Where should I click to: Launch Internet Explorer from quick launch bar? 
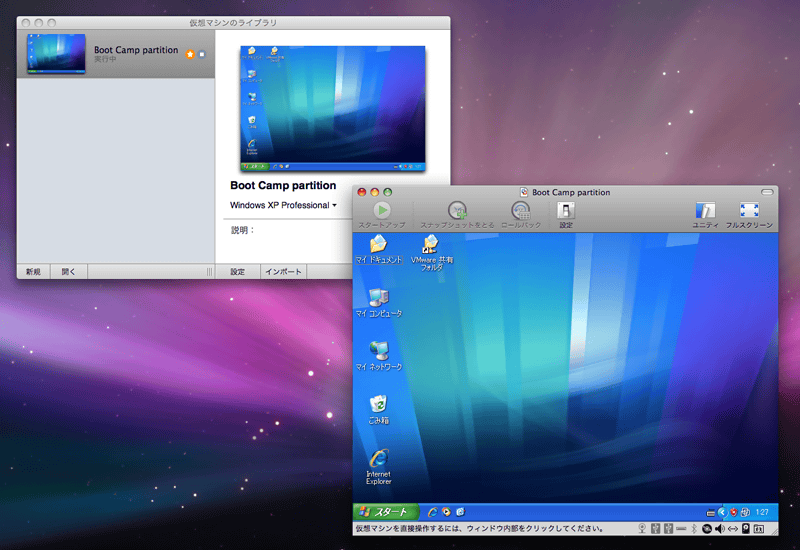[x=433, y=512]
